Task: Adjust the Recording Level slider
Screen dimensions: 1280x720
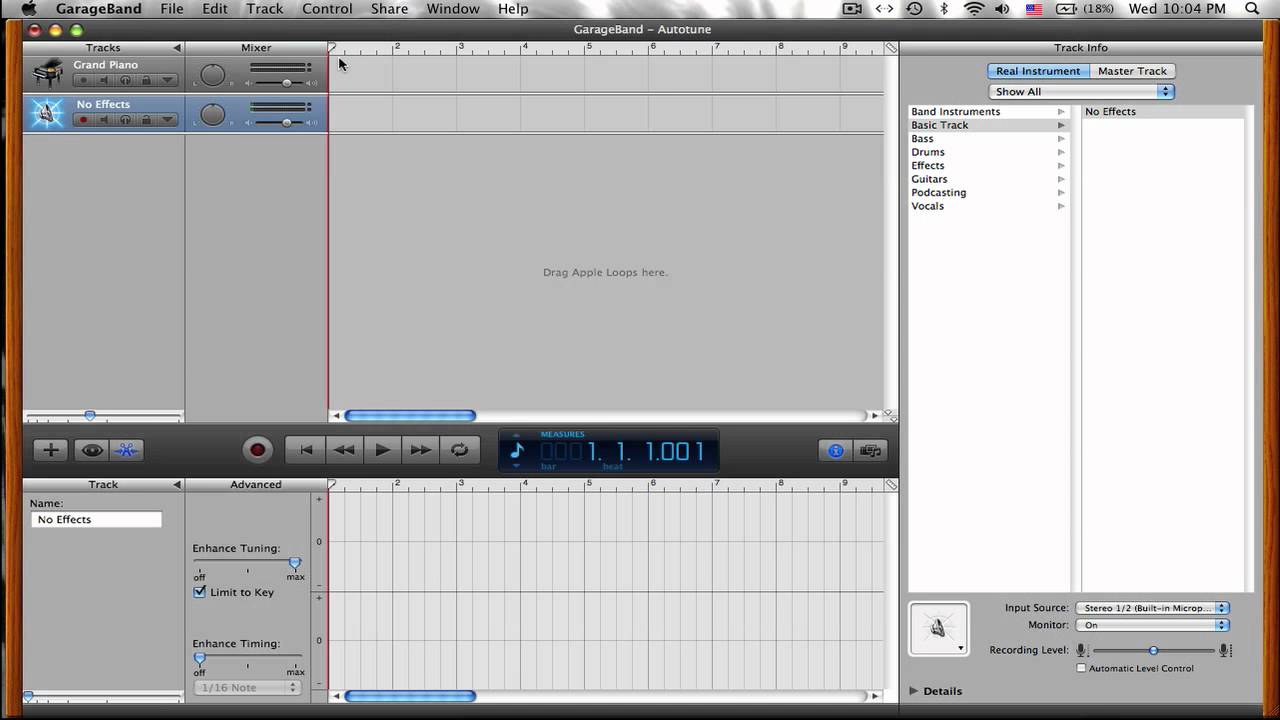Action: click(1153, 650)
